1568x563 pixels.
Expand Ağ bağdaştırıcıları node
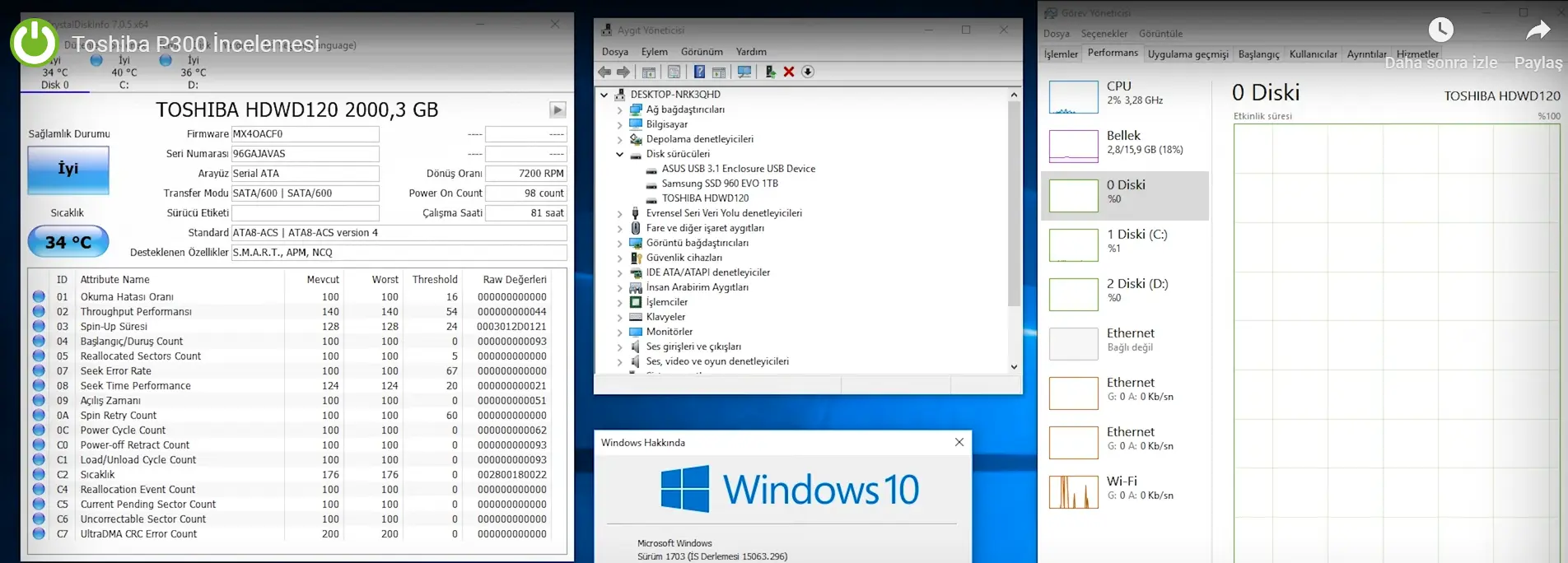620,109
